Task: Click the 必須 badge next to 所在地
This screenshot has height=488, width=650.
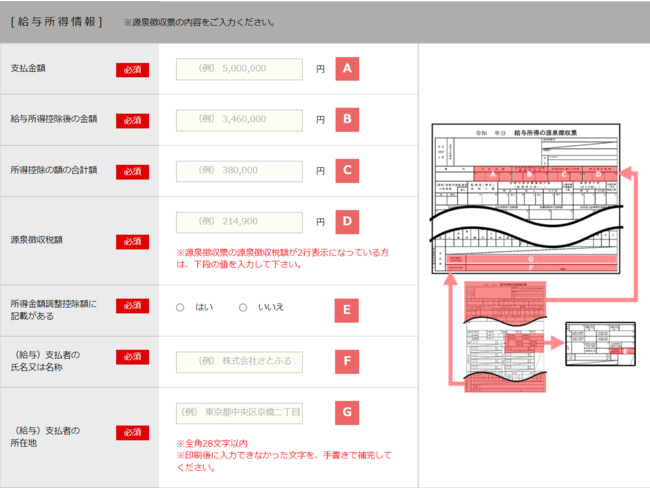Action: tap(132, 433)
